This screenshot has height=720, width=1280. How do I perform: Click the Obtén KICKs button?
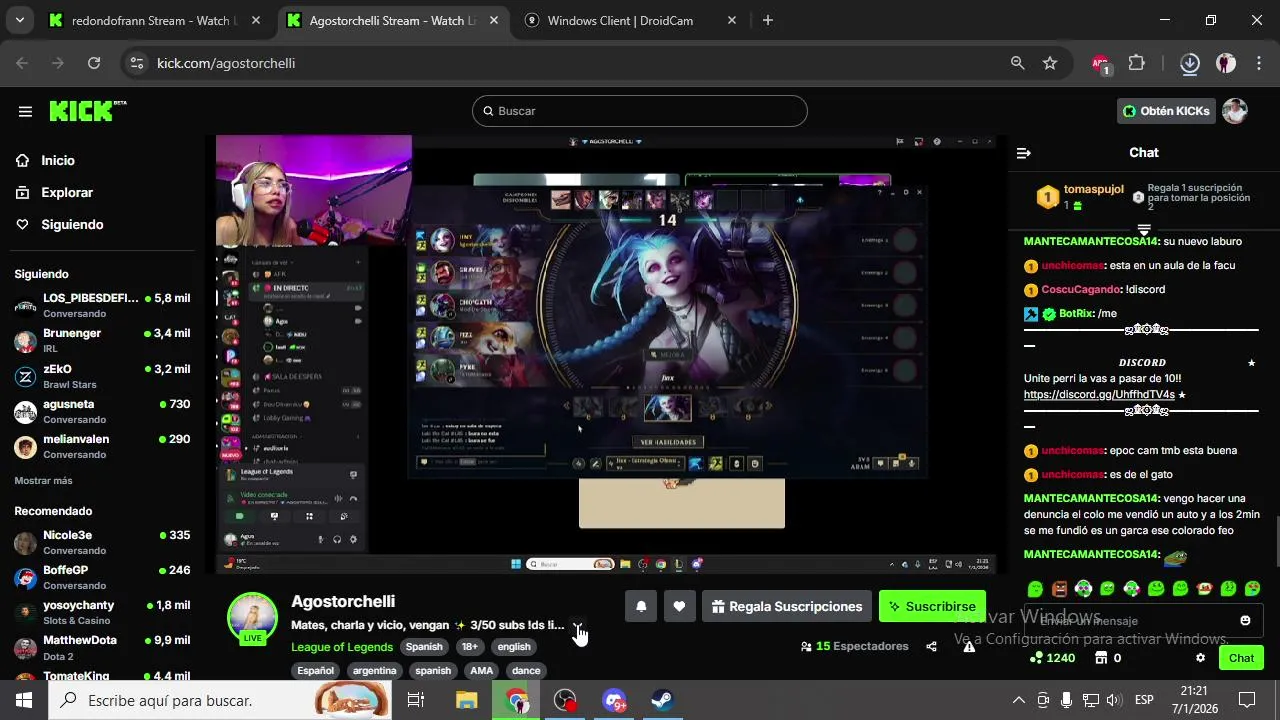click(x=1166, y=111)
